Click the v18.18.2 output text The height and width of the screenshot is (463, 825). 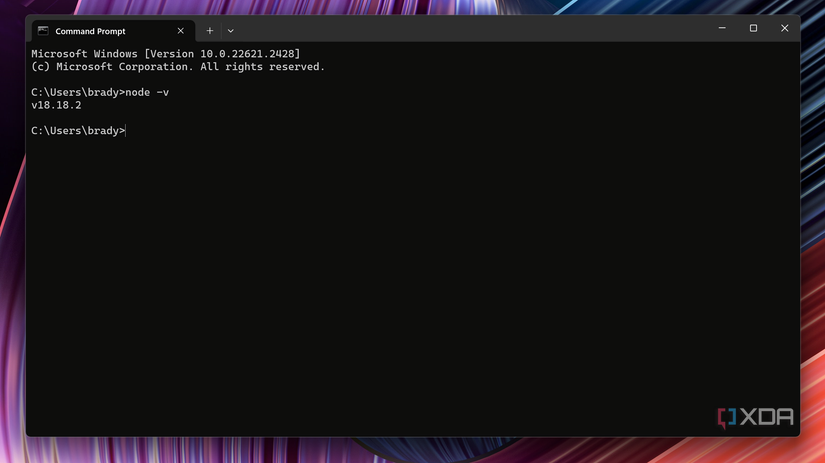pos(56,105)
